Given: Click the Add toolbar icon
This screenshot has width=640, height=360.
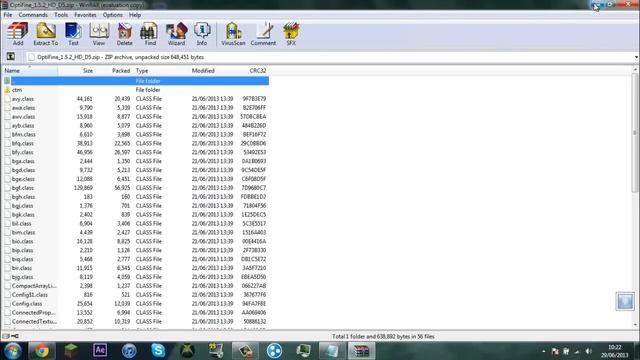Looking at the screenshot, I should tap(18, 34).
